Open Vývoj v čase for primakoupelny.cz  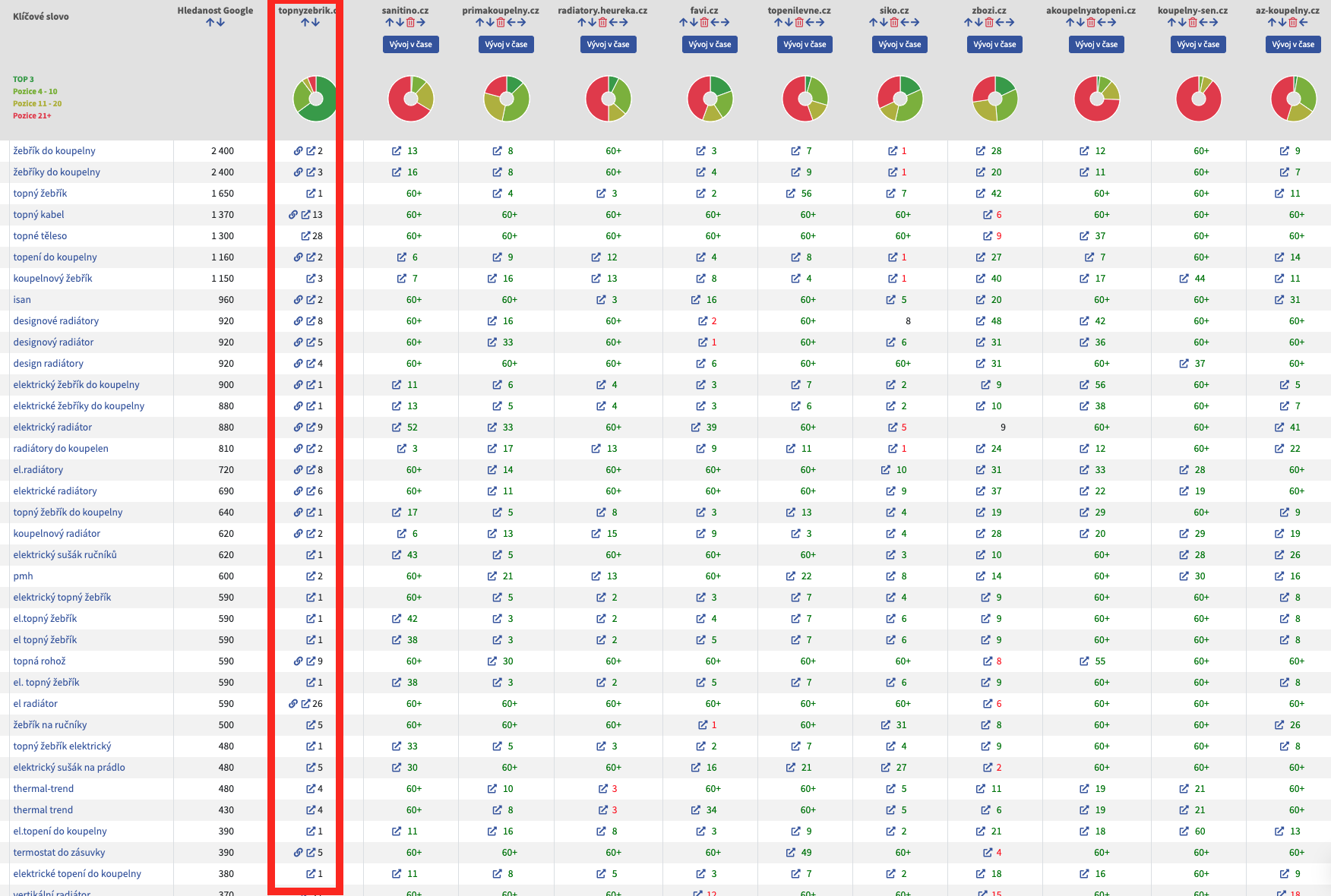pyautogui.click(x=506, y=44)
